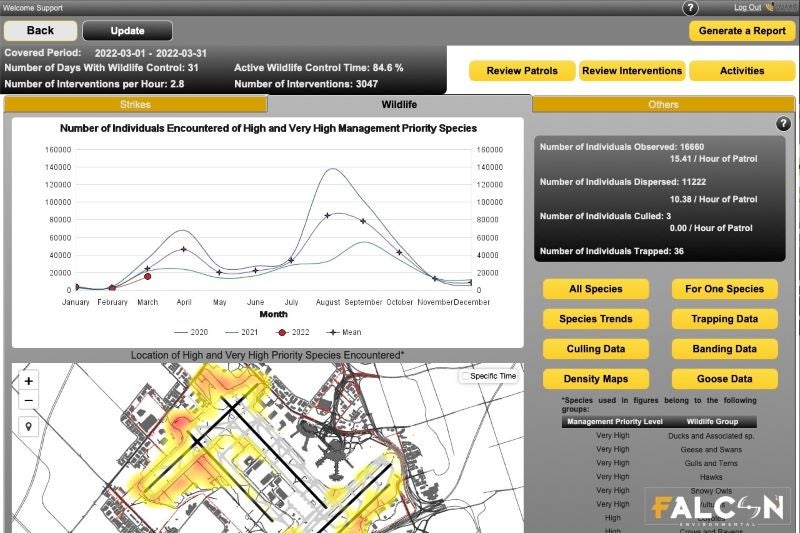Click the map zoom out minus button
This screenshot has height=533, width=800.
tap(28, 401)
